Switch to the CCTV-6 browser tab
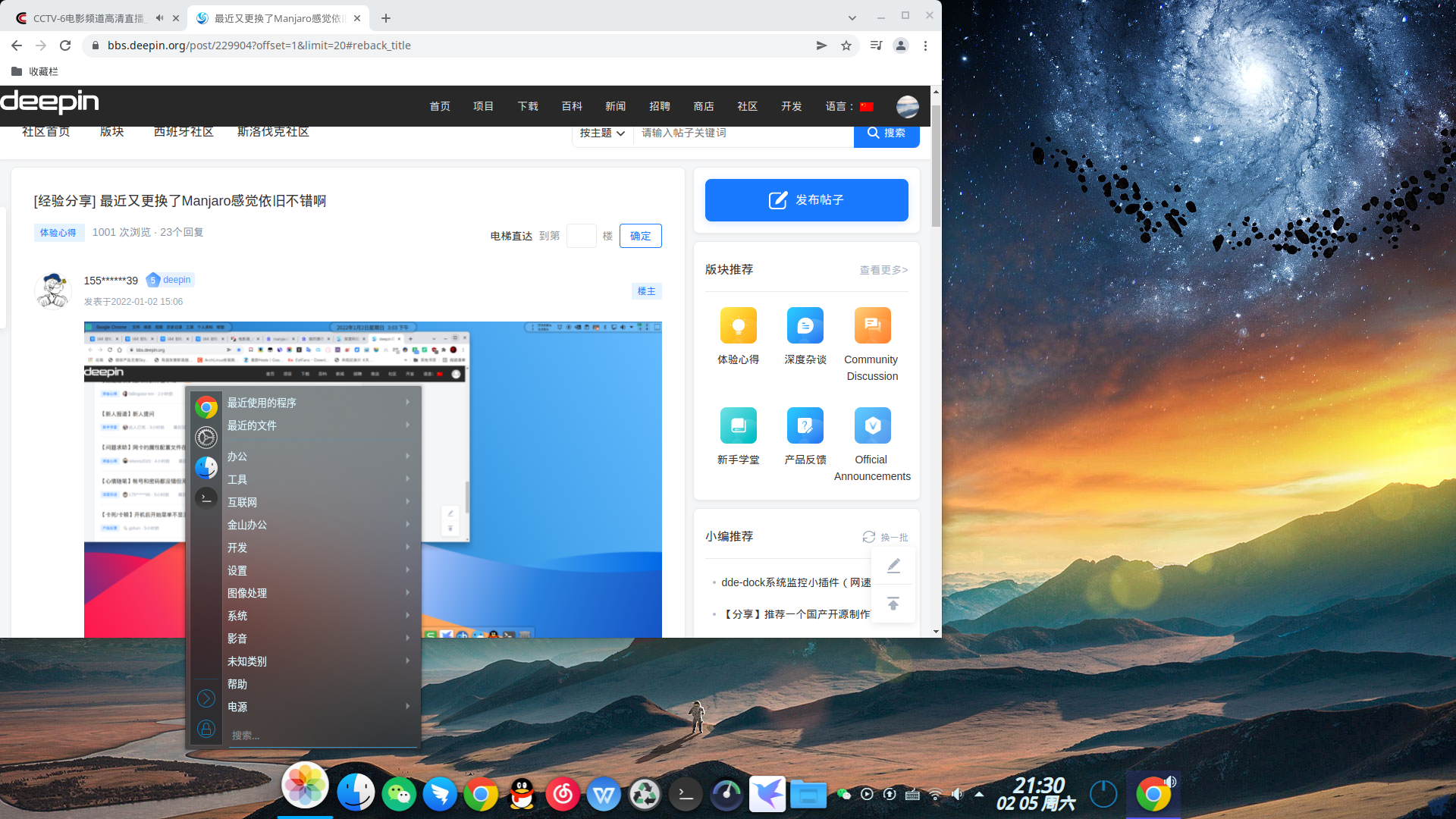This screenshot has height=819, width=1456. pyautogui.click(x=91, y=17)
